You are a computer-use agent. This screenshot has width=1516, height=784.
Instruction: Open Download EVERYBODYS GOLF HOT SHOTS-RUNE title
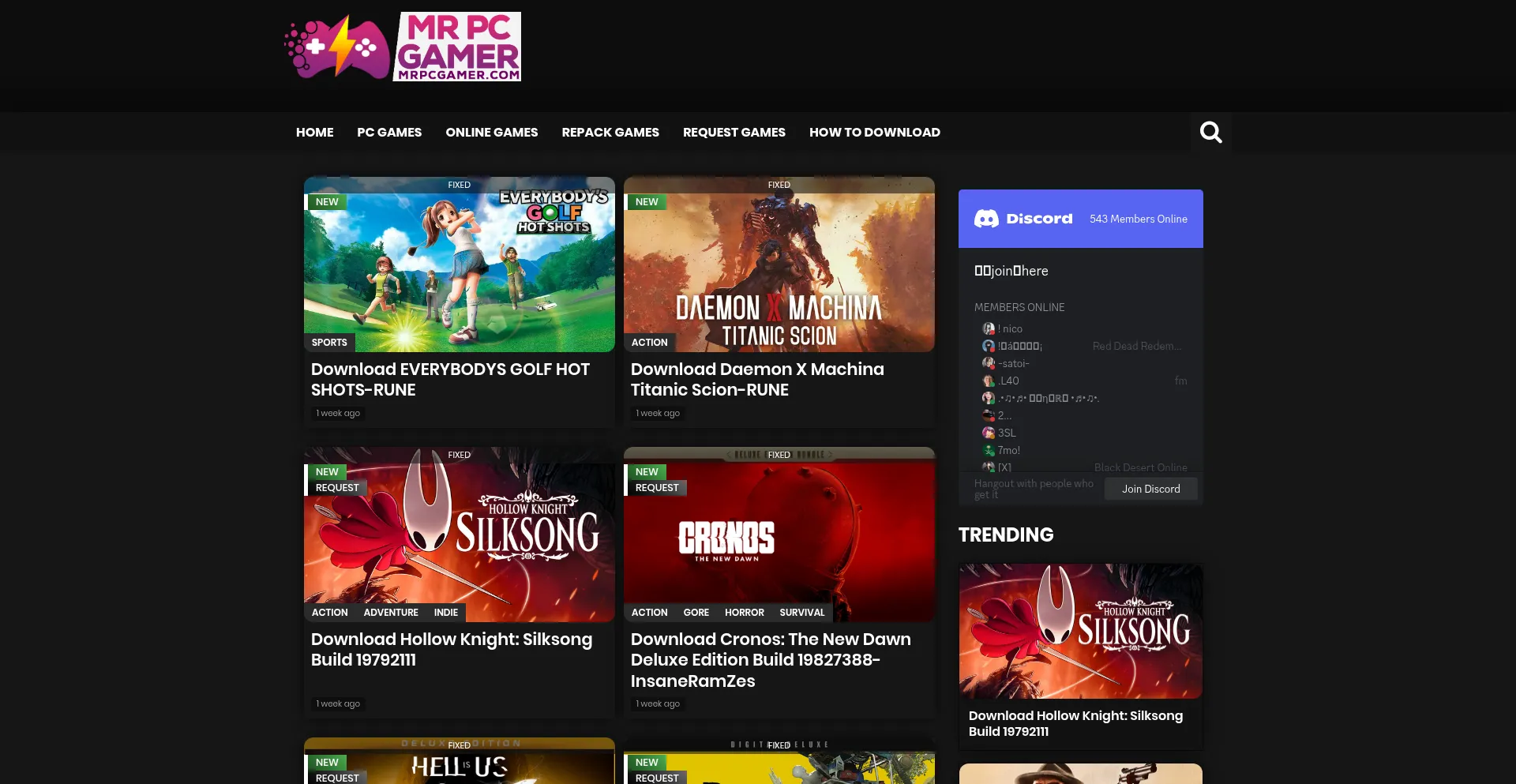coord(450,379)
